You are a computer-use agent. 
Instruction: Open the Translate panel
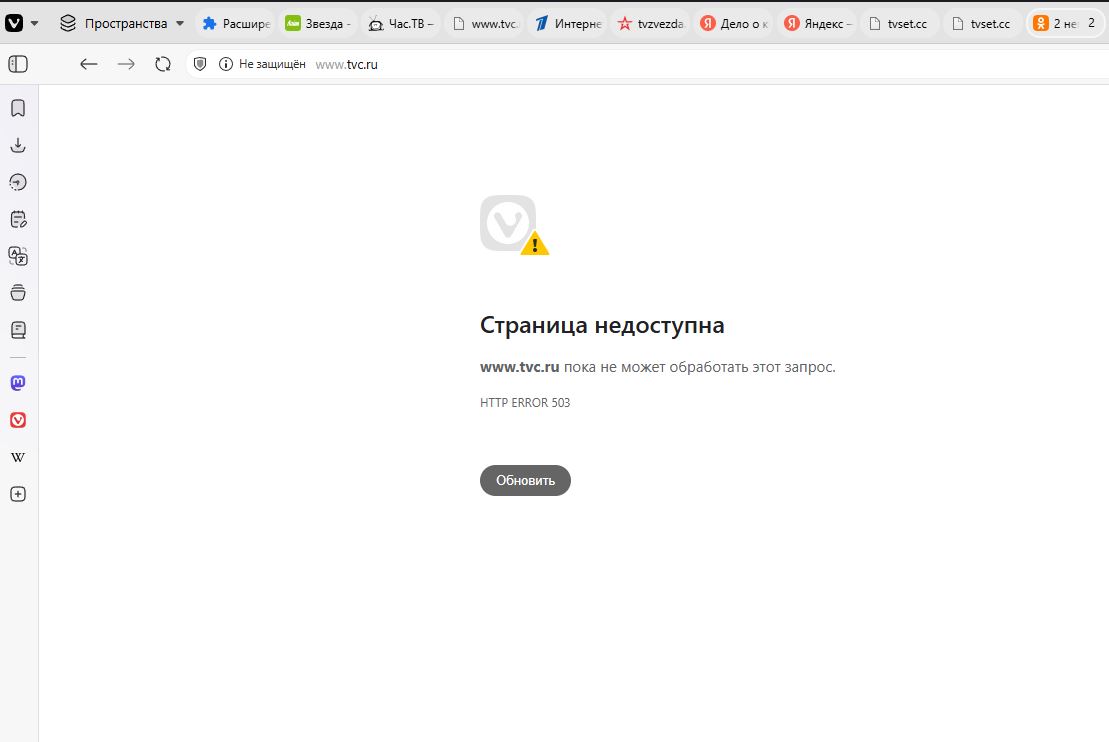18,256
